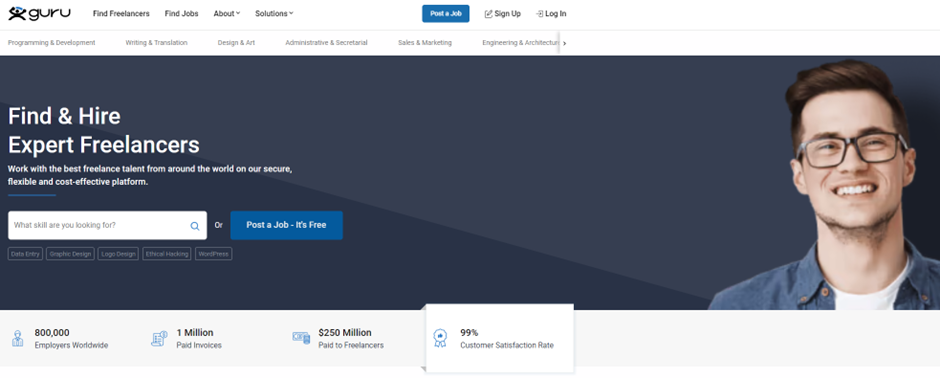Click the Guru logo
Screen dimensions: 940x378
click(x=40, y=13)
